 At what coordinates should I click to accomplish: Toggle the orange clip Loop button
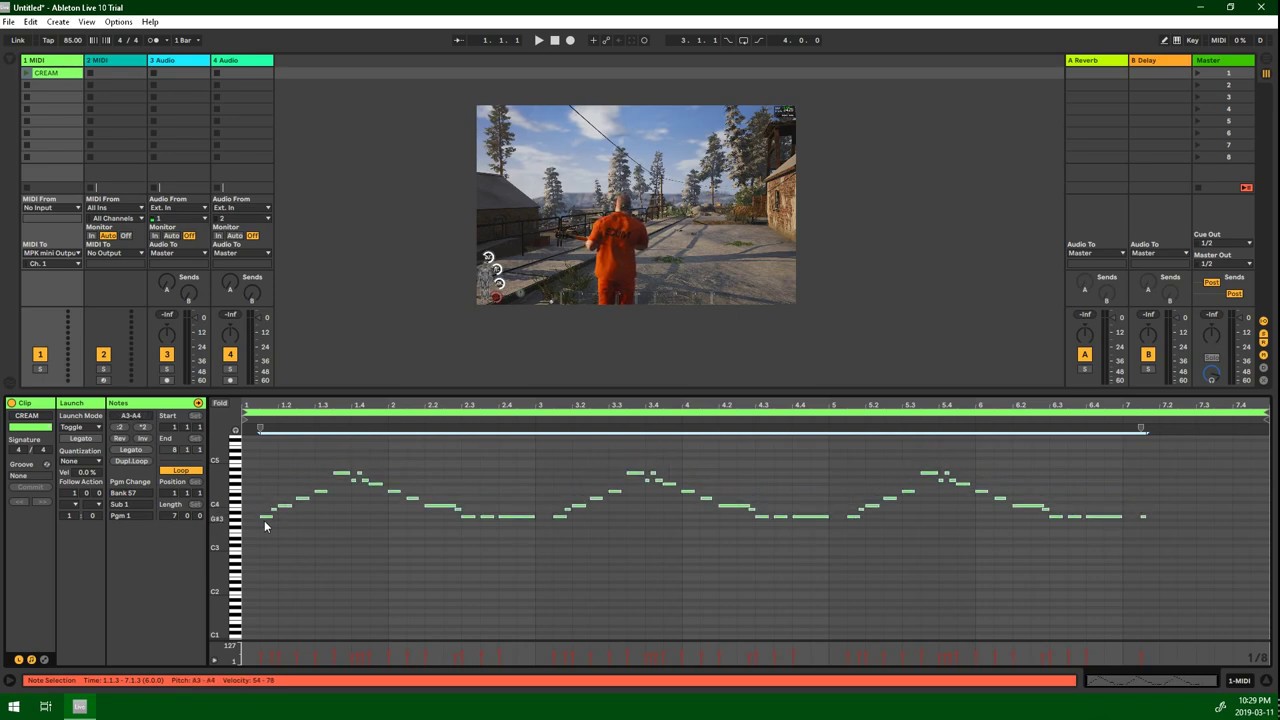(x=181, y=471)
